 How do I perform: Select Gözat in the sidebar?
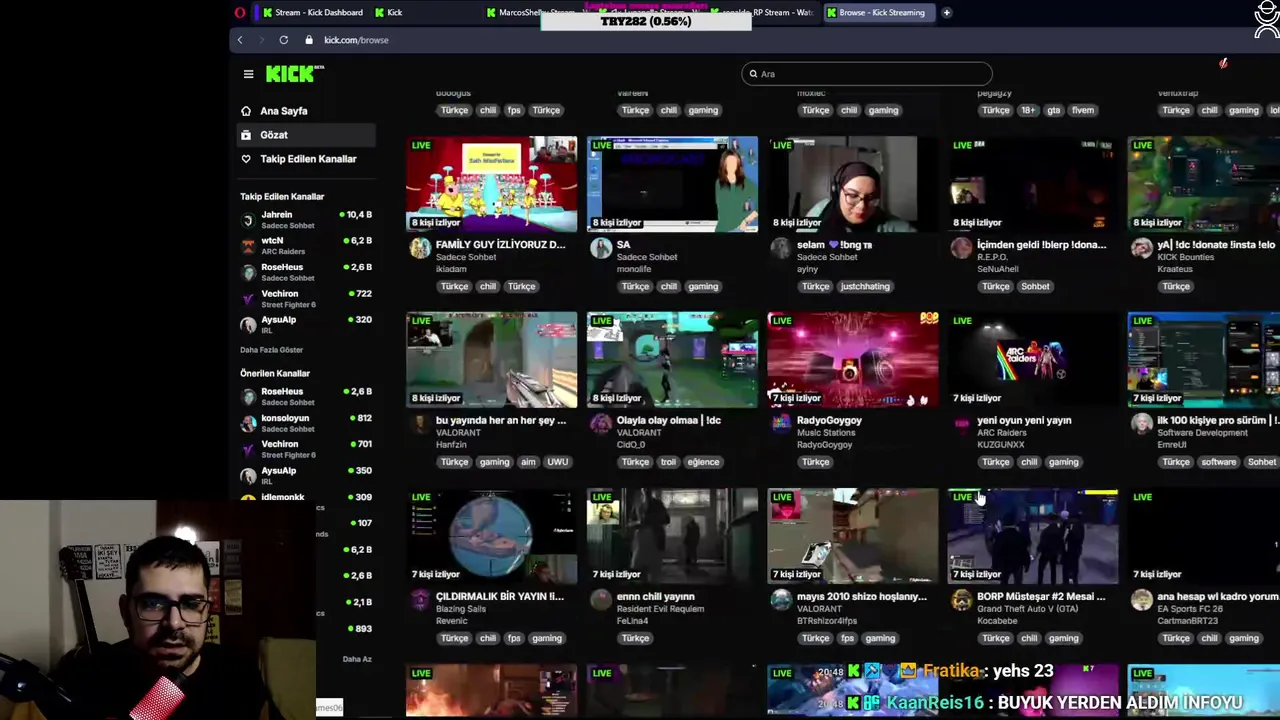click(307, 135)
